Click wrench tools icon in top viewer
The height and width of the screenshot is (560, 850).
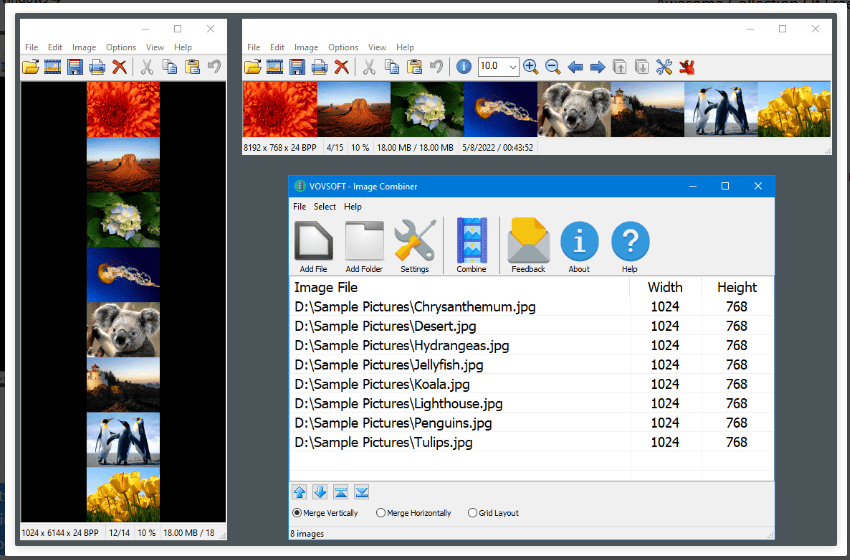[x=664, y=67]
